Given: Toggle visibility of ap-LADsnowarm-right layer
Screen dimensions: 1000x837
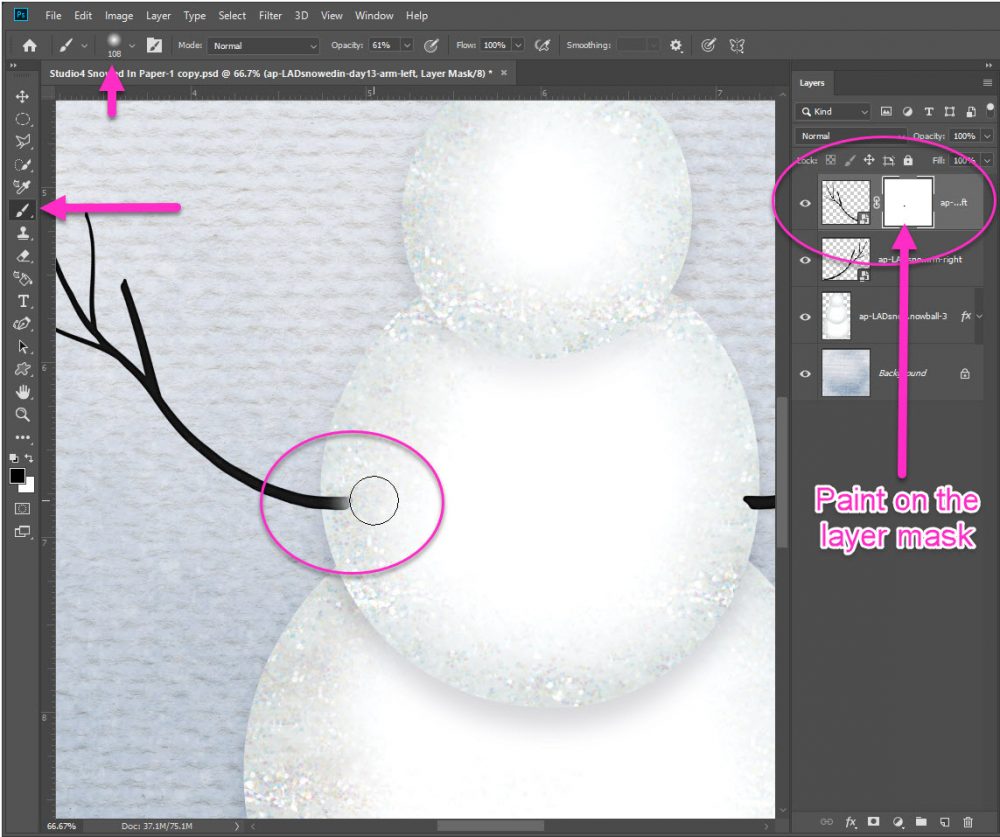Looking at the screenshot, I should click(806, 259).
